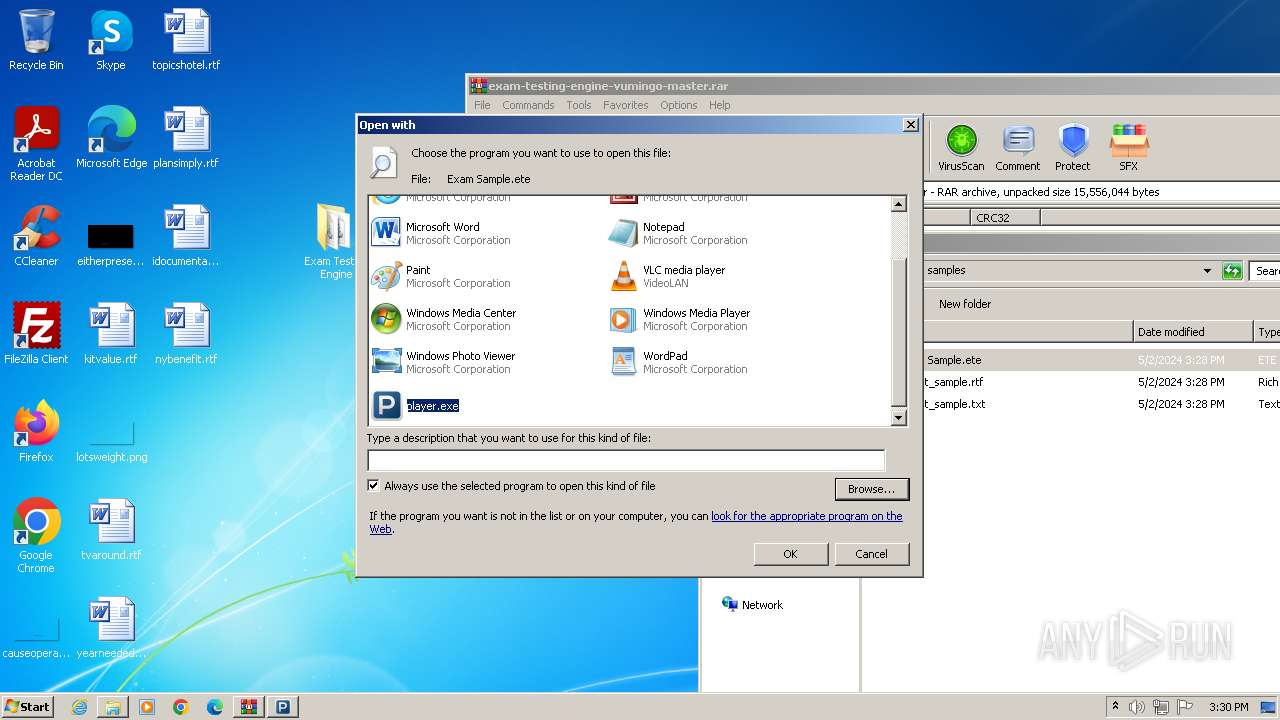Open Google Chrome desktop shortcut

(36, 536)
